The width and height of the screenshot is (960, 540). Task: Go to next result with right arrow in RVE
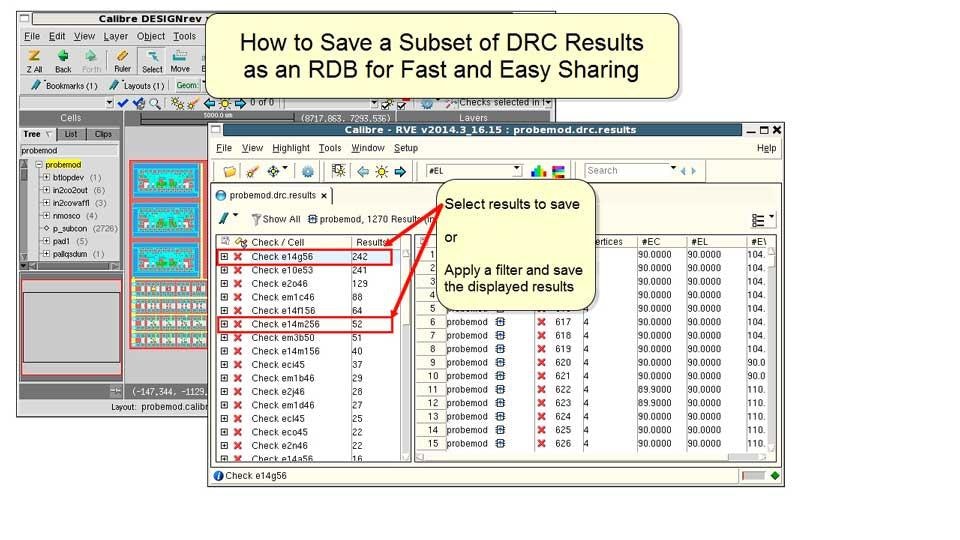point(400,171)
